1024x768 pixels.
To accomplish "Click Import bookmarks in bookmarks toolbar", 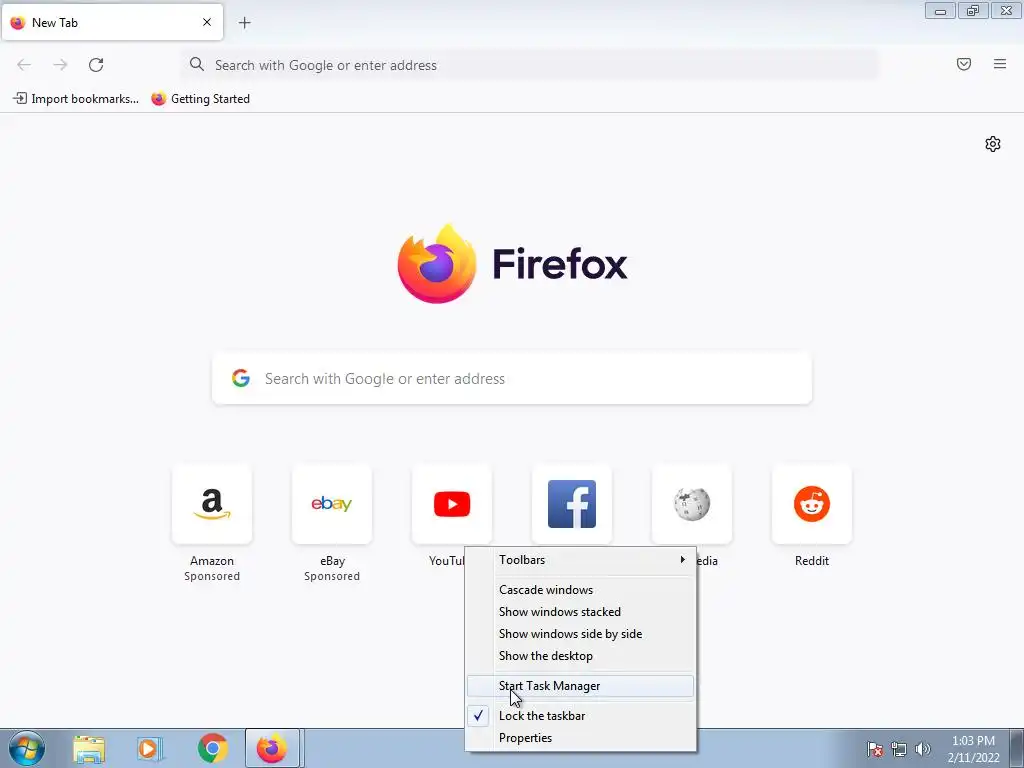I will (76, 99).
